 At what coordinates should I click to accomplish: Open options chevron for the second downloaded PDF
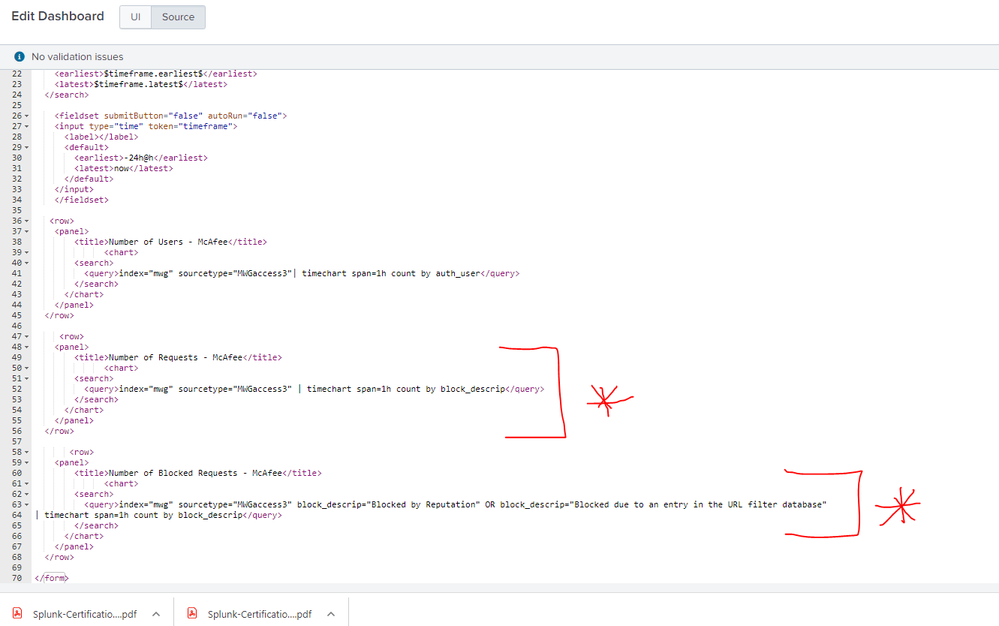pyautogui.click(x=331, y=614)
